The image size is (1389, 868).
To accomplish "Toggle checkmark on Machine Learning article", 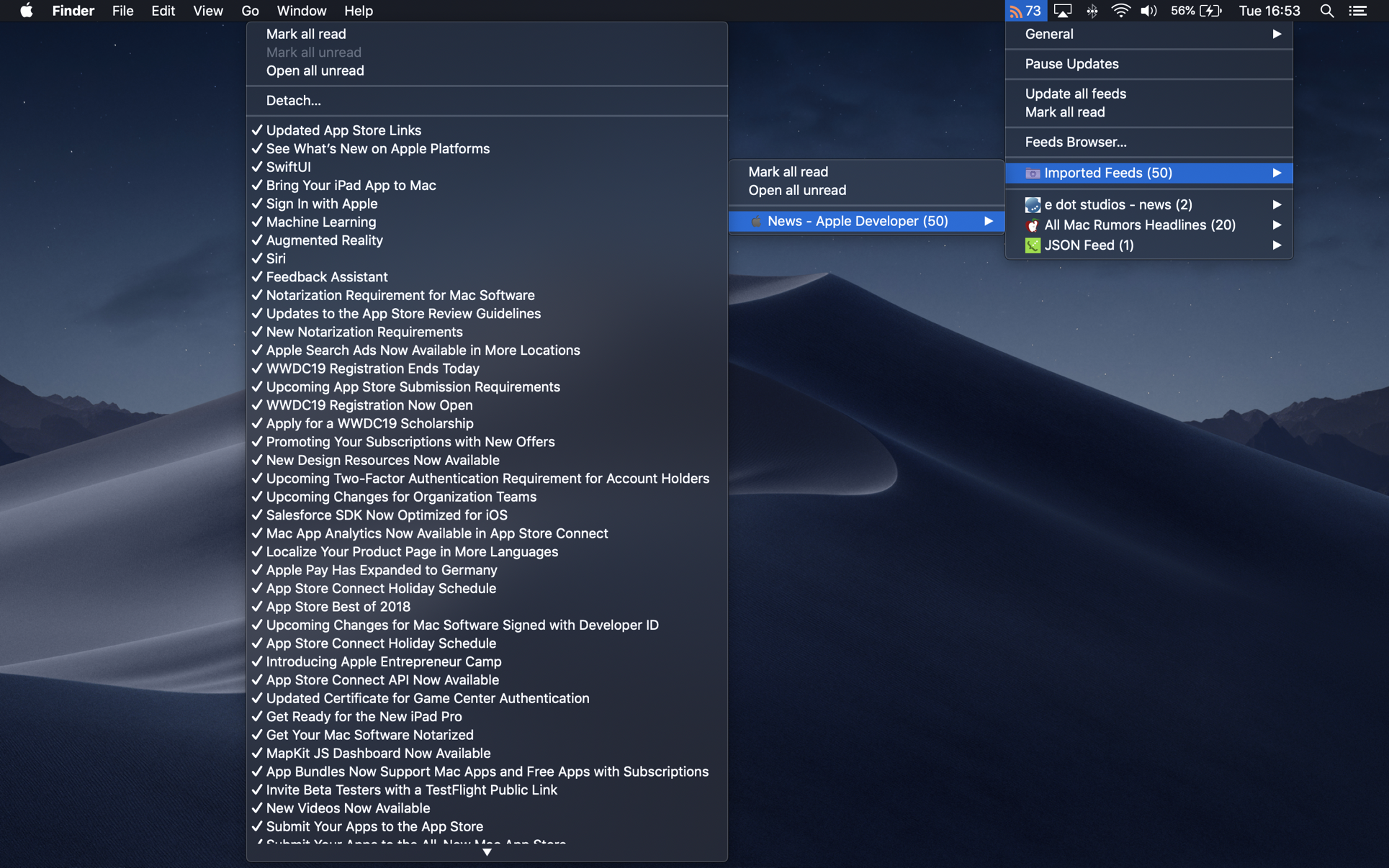I will (256, 221).
